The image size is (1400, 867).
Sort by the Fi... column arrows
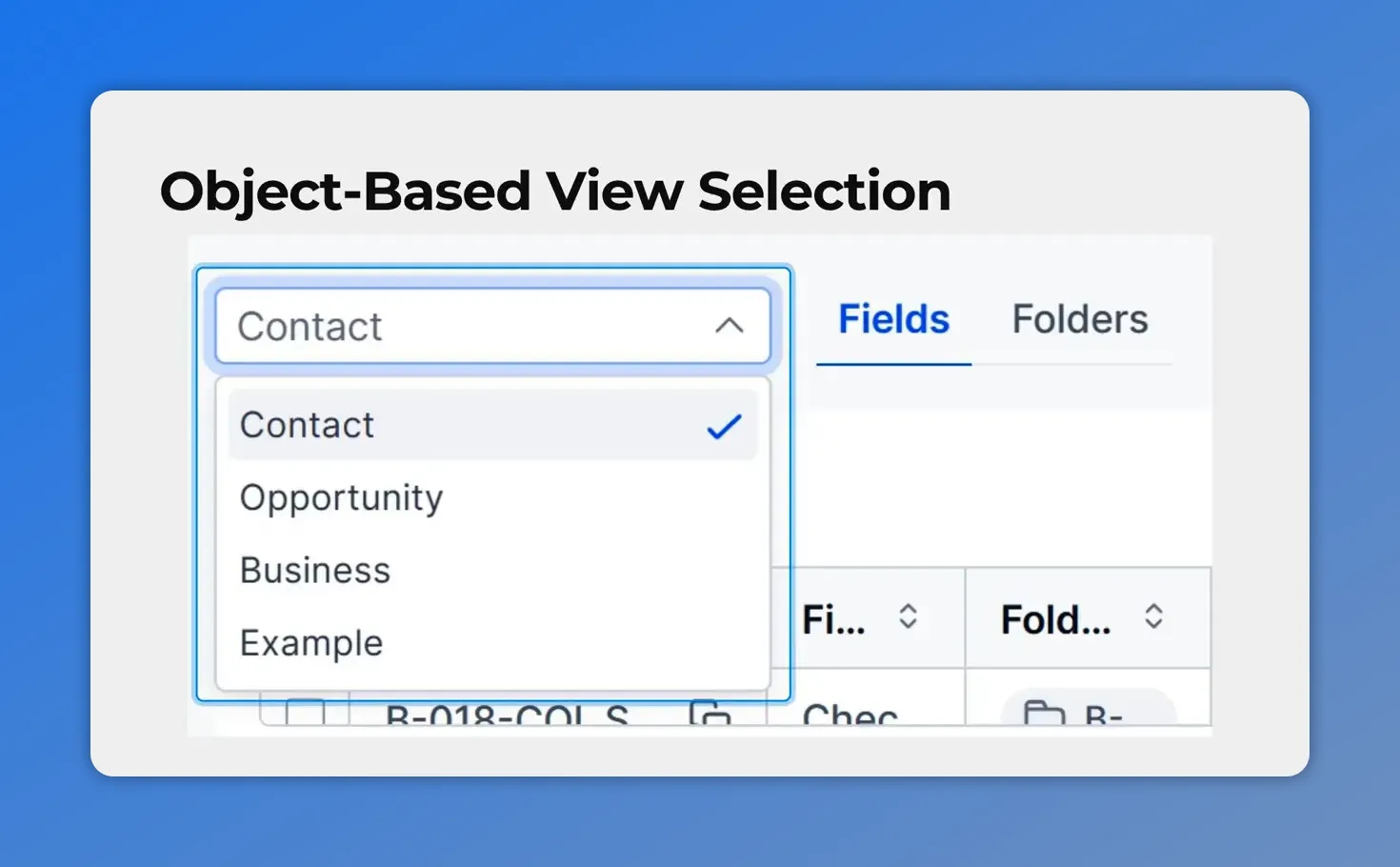pos(908,617)
